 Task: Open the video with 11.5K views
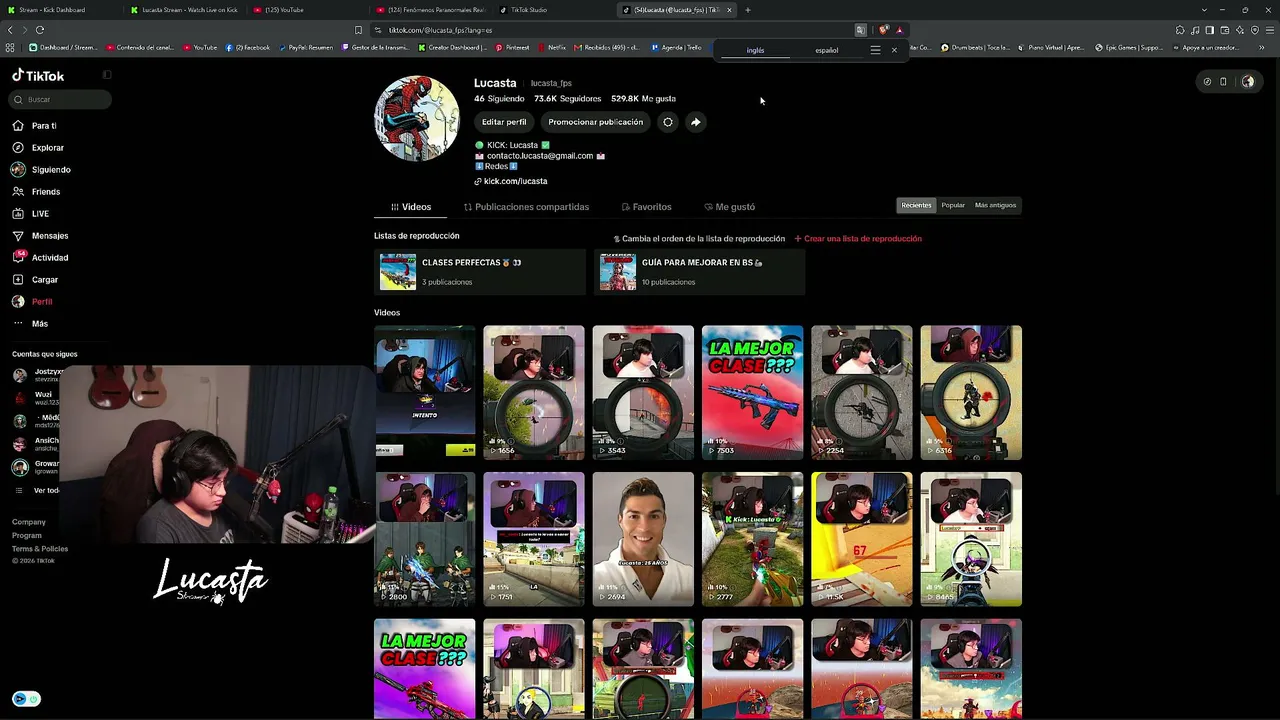pos(862,539)
